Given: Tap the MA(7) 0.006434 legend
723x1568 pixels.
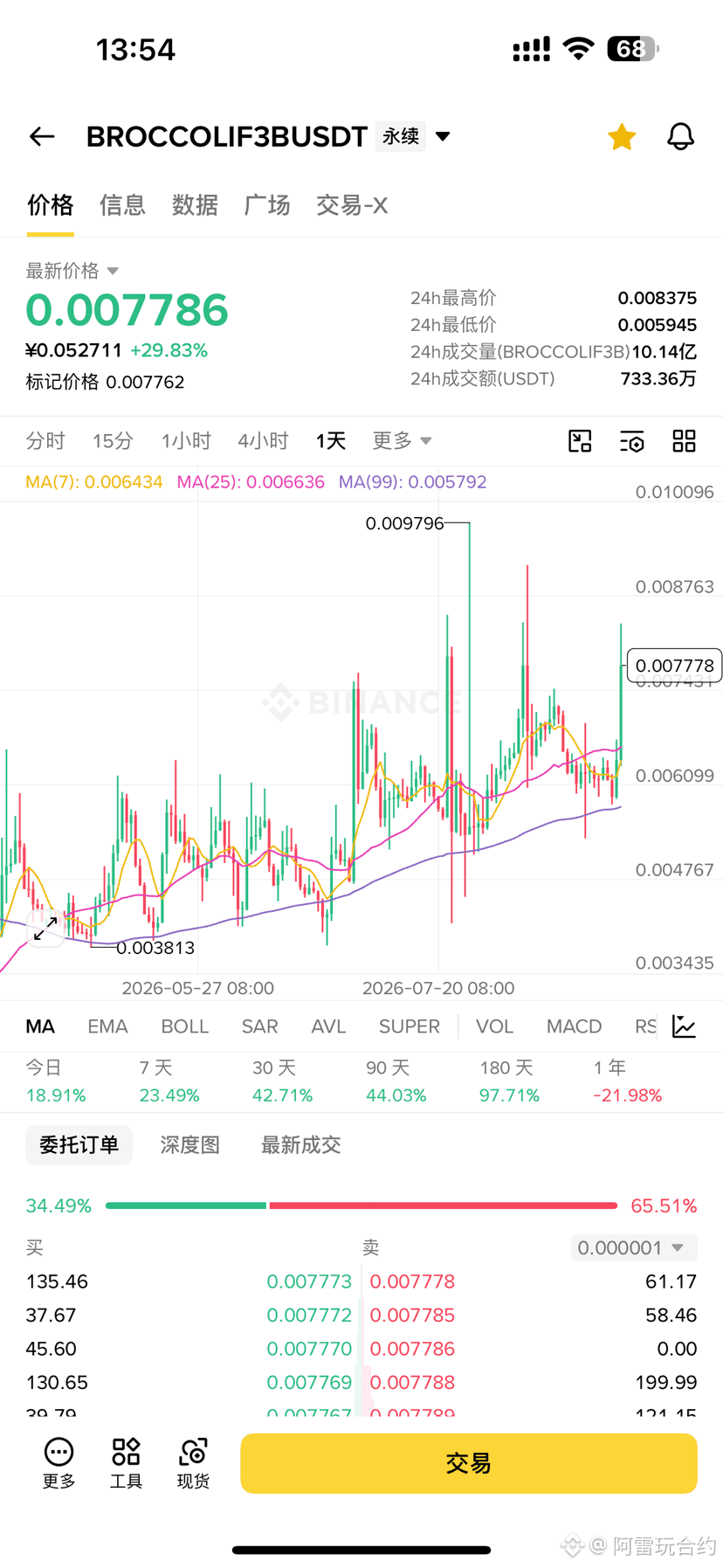Looking at the screenshot, I should click(94, 482).
